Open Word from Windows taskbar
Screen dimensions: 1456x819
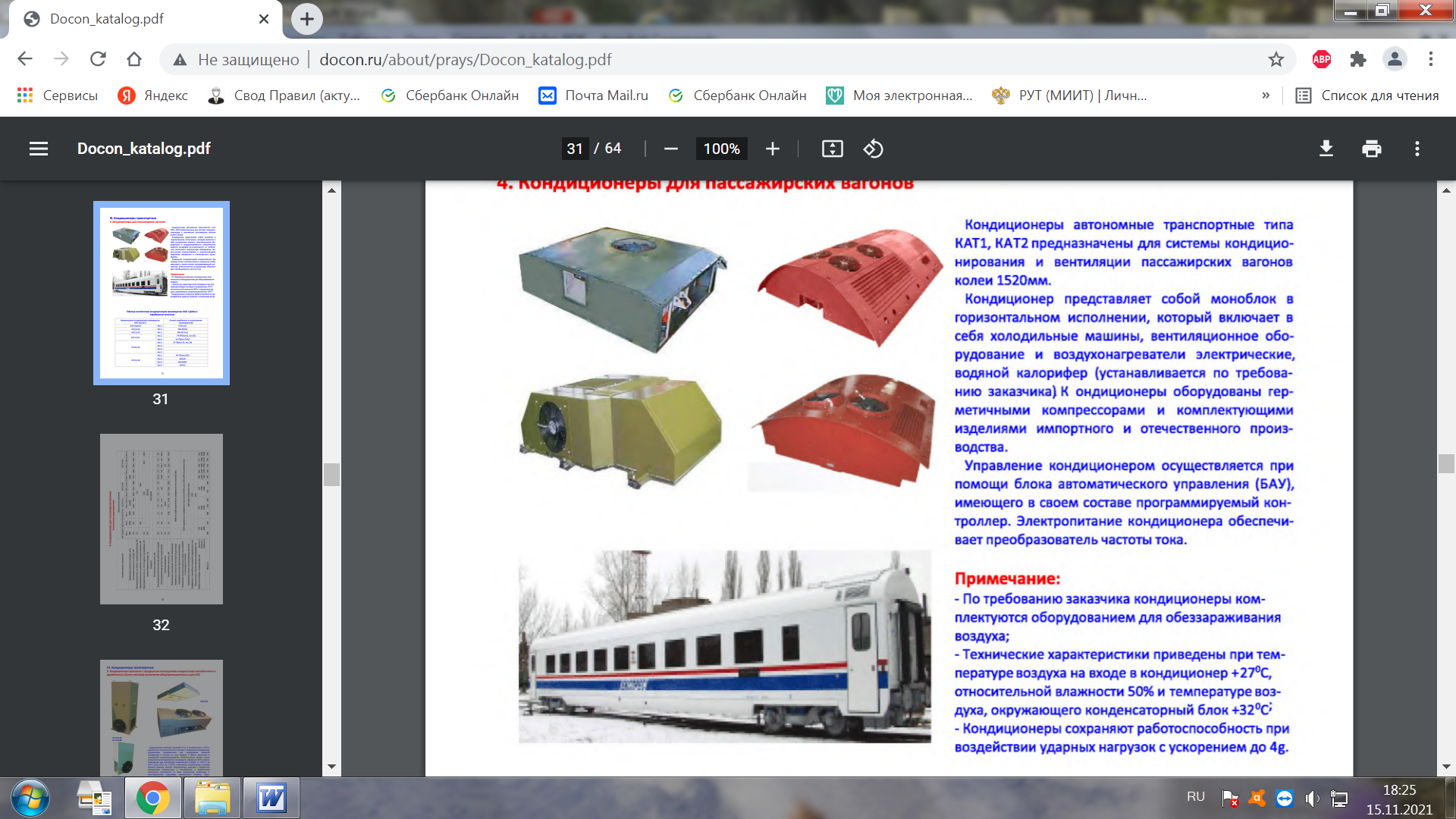(x=271, y=798)
